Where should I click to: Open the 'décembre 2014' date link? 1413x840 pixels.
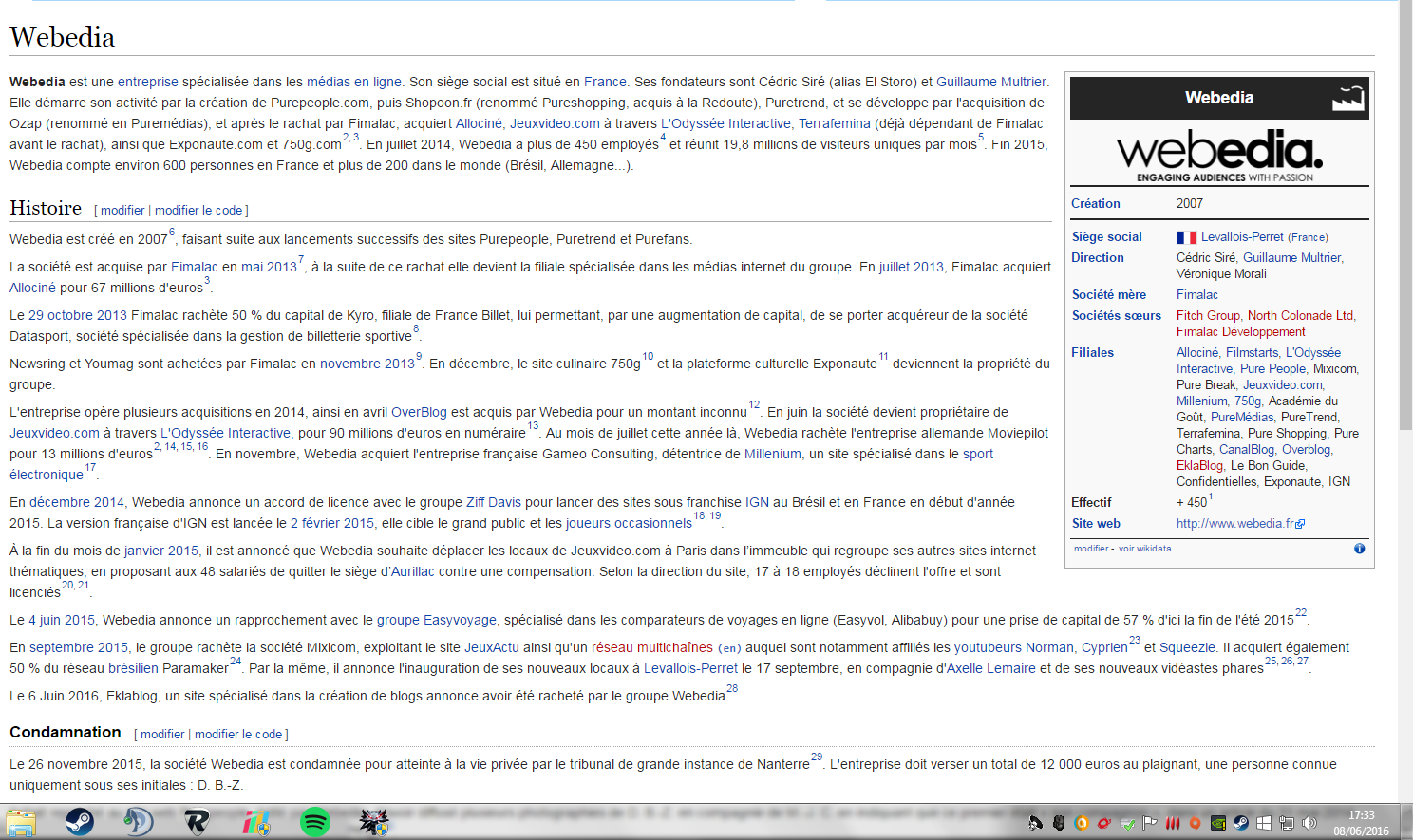(77, 502)
